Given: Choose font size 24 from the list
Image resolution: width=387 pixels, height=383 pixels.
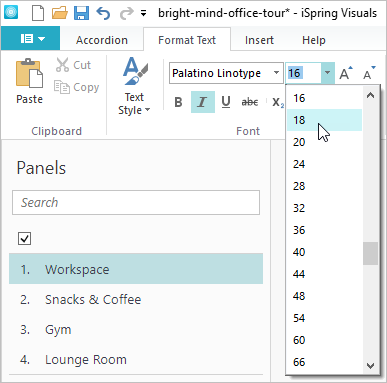Looking at the screenshot, I should coord(324,164).
